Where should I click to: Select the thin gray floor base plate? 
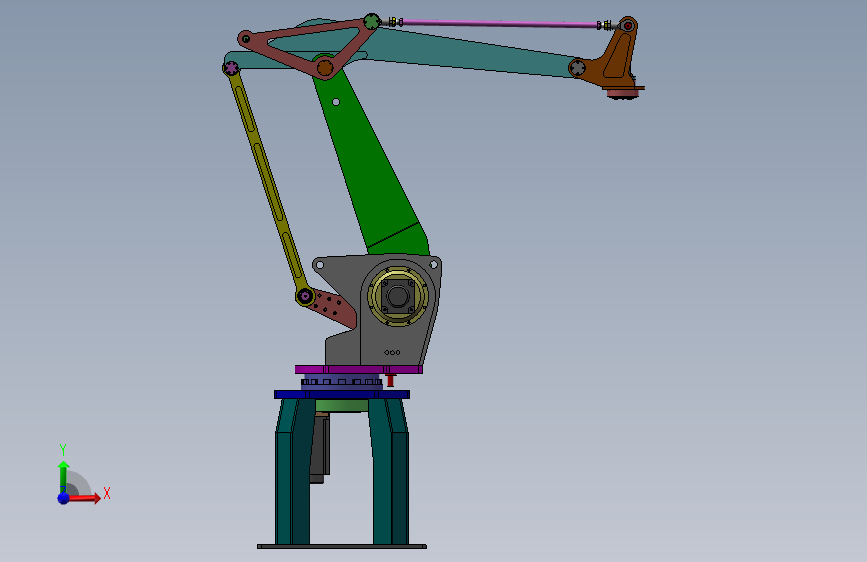pos(342,547)
